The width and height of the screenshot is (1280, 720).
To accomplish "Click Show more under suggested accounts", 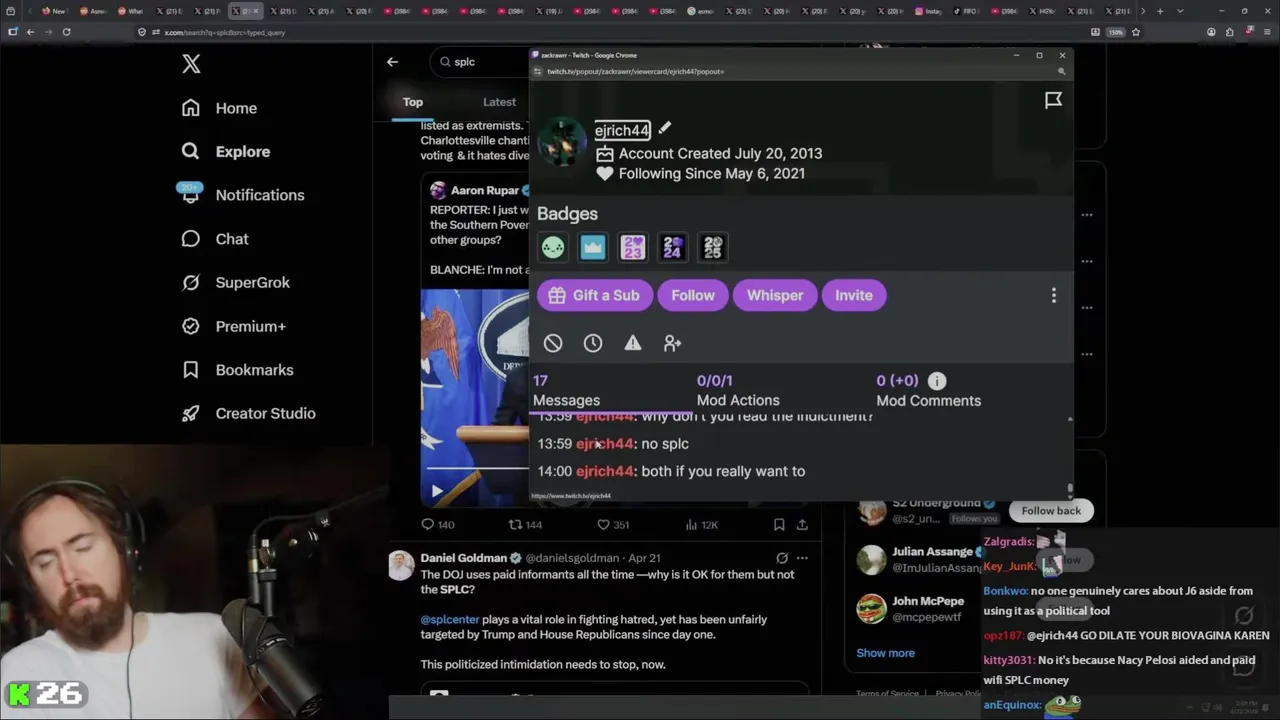I will (x=885, y=653).
